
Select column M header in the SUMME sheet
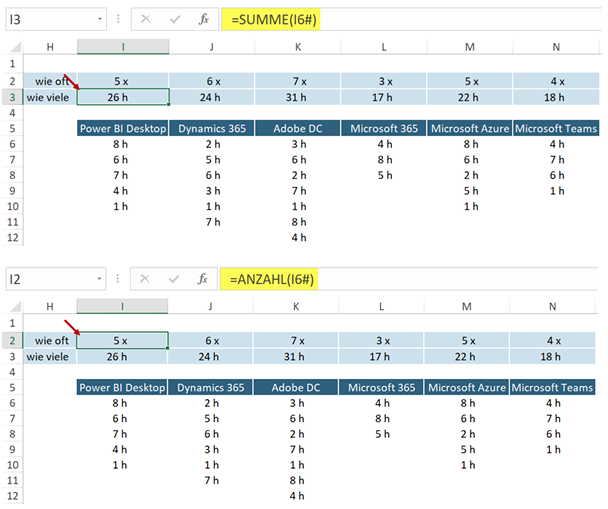[x=470, y=47]
